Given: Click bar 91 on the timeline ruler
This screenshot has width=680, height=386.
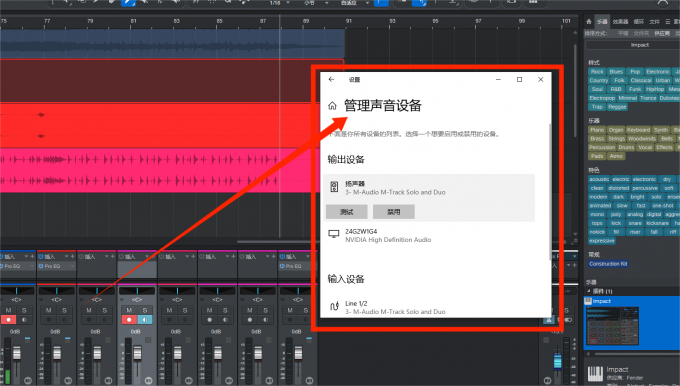Looking at the screenshot, I should point(349,21).
